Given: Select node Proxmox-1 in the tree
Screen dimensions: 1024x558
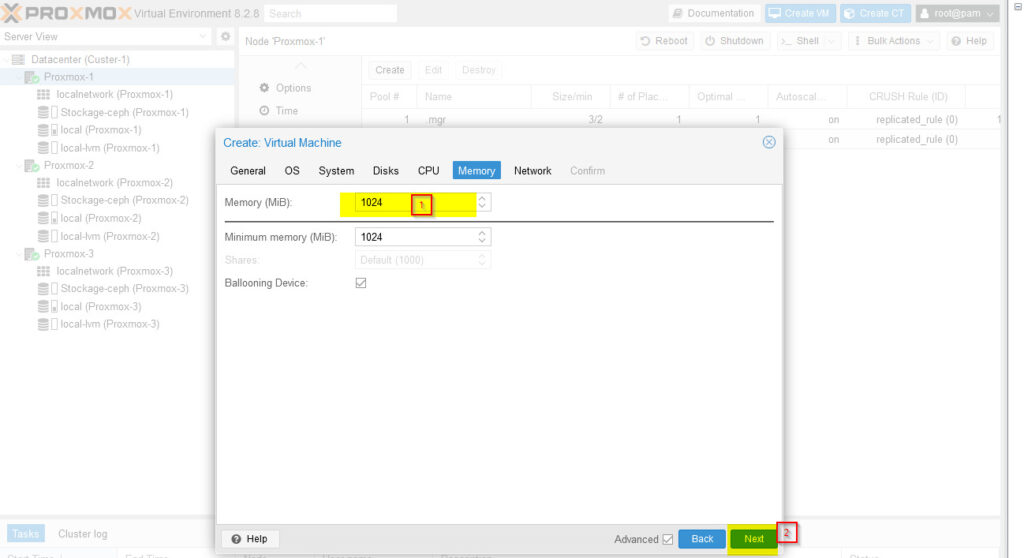Looking at the screenshot, I should pos(69,77).
